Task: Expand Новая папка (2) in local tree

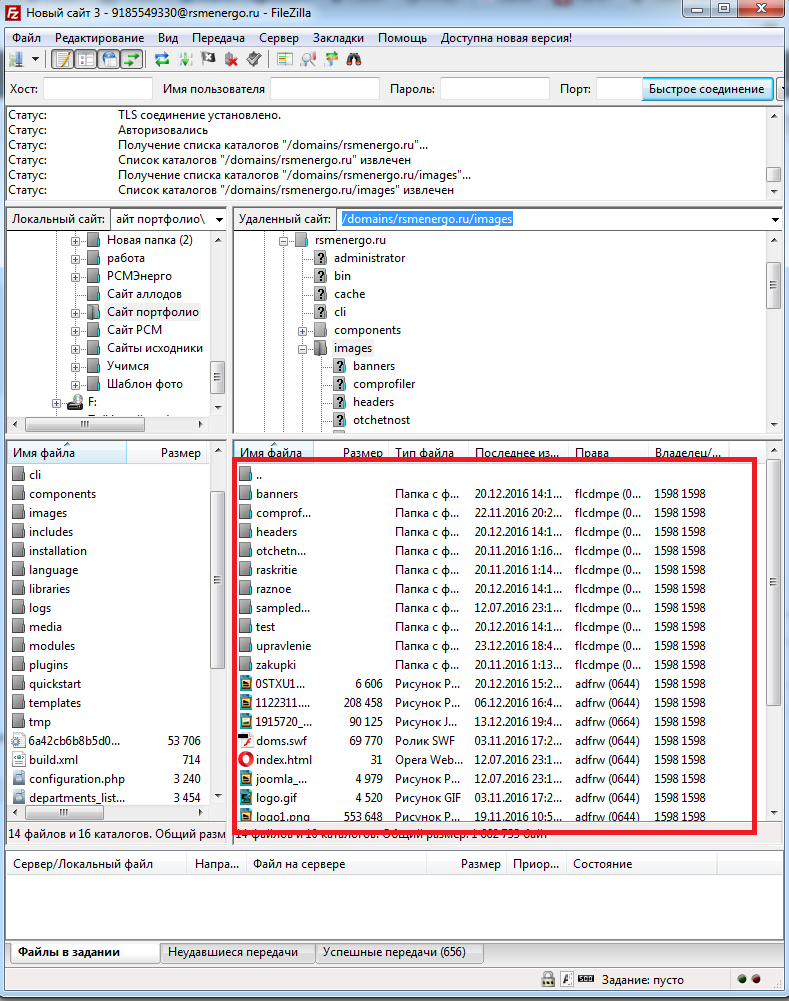Action: click(75, 241)
